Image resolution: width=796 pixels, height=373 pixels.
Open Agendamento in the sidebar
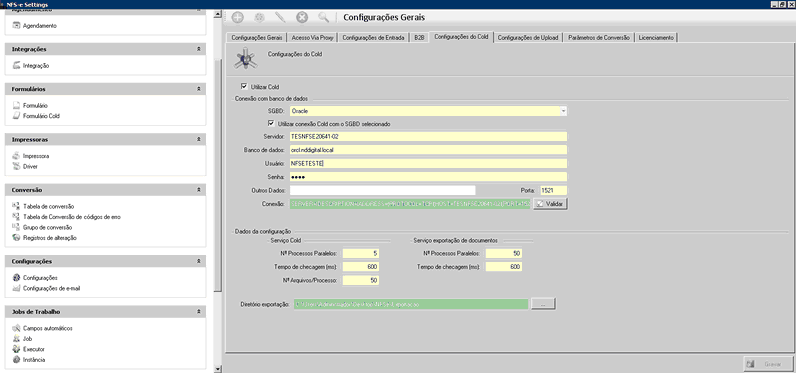pyautogui.click(x=40, y=25)
